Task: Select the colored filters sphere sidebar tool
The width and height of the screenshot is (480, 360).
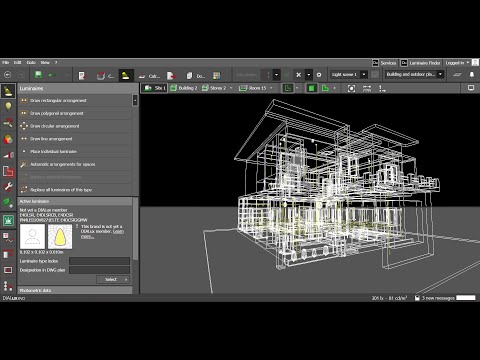Action: pyautogui.click(x=8, y=139)
